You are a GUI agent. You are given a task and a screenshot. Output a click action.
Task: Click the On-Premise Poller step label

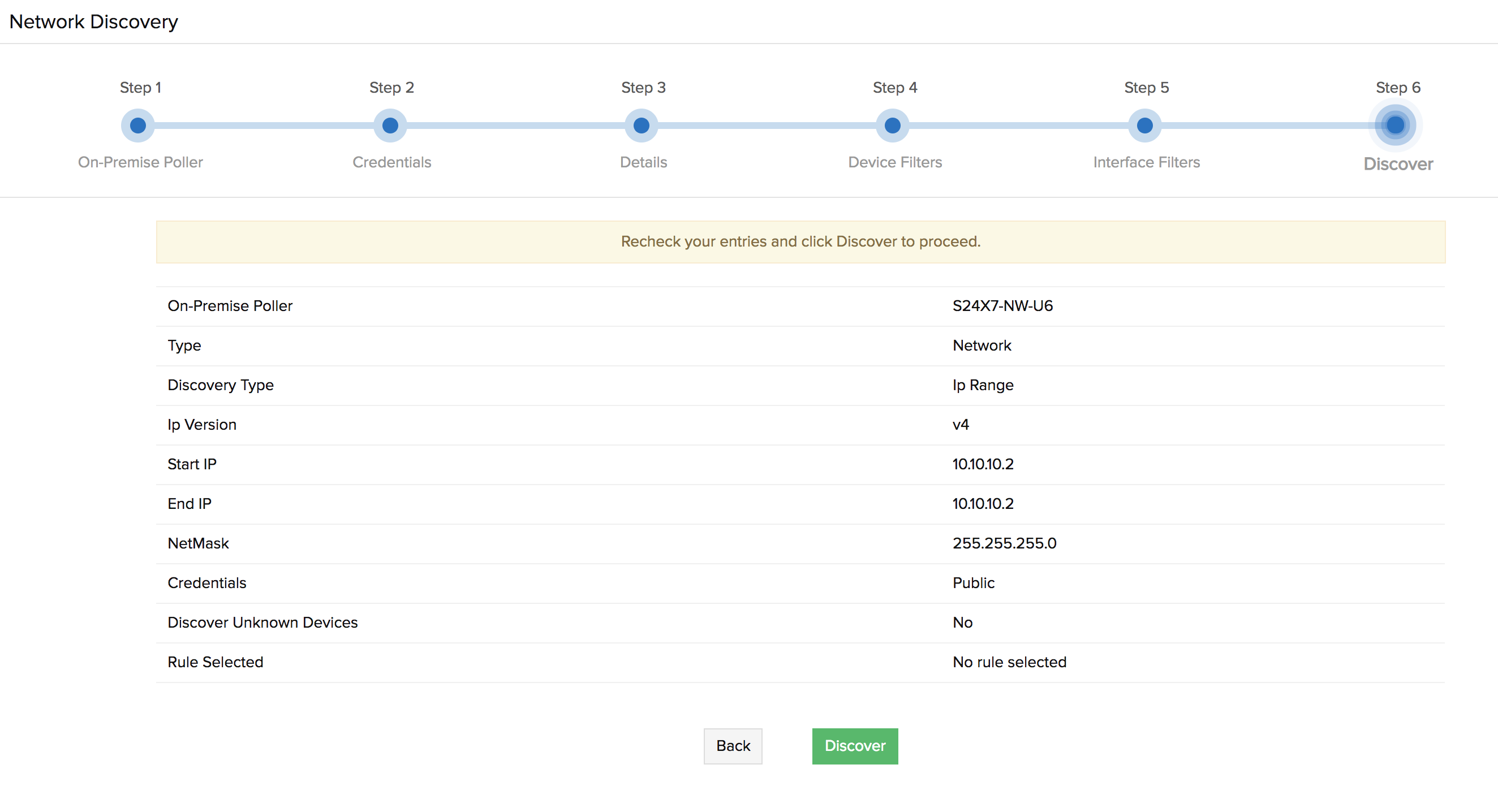coord(140,162)
